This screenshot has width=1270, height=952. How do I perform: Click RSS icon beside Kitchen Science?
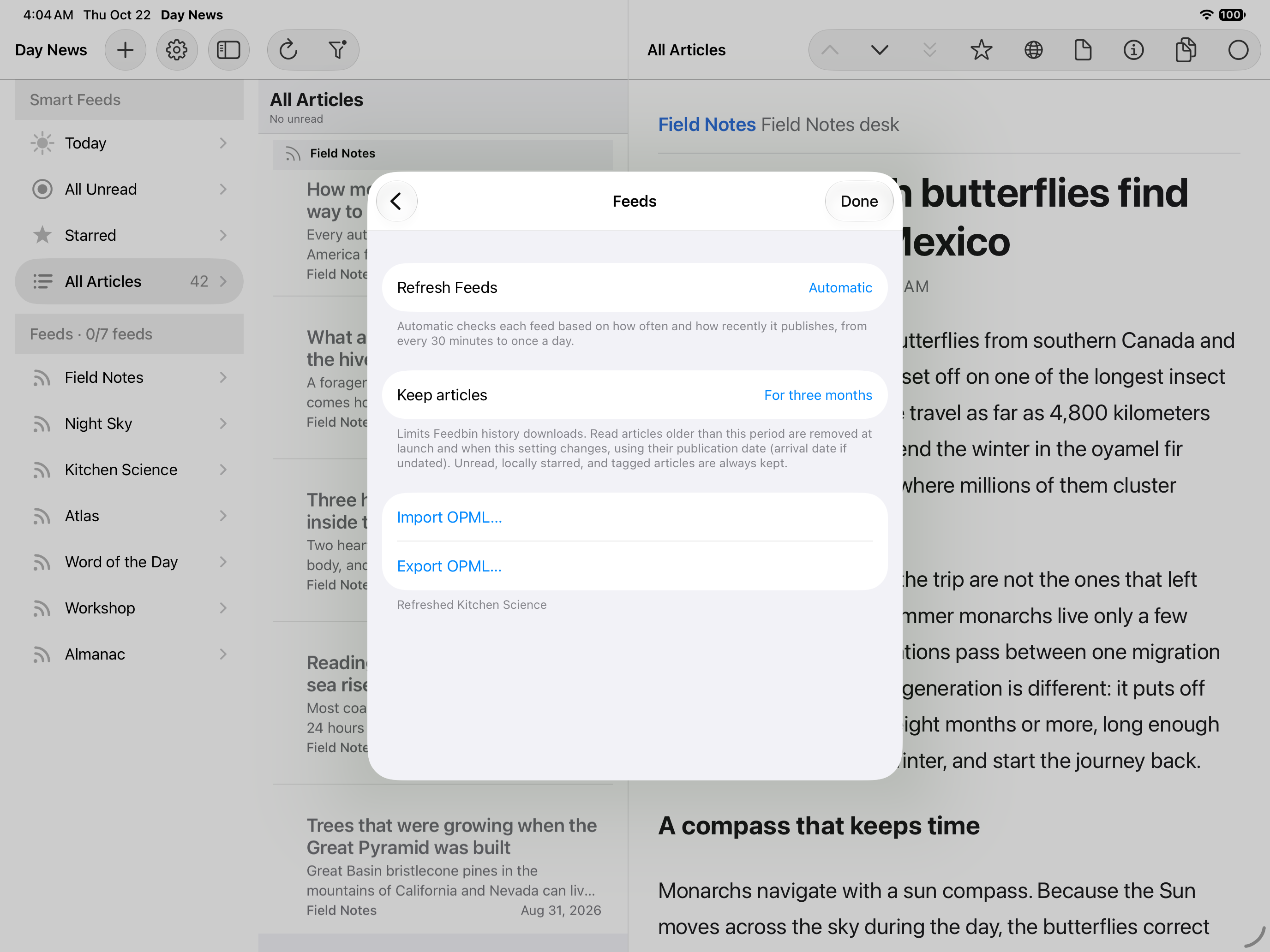42,470
